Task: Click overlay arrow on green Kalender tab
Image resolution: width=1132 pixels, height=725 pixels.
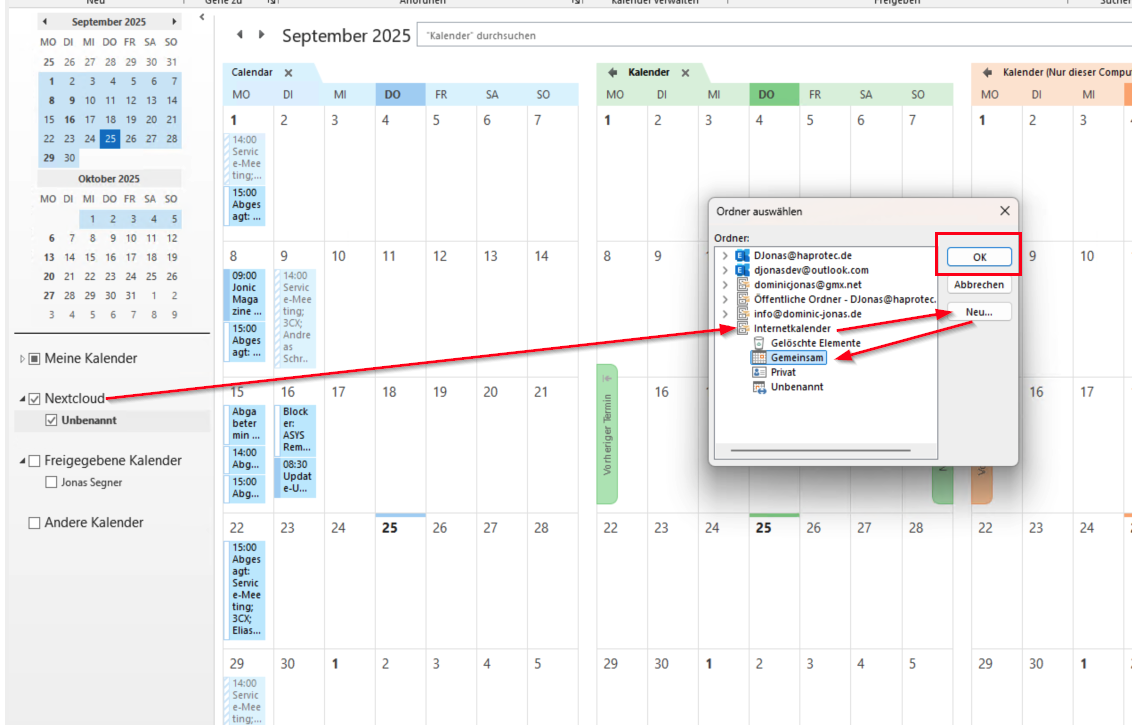Action: point(611,73)
